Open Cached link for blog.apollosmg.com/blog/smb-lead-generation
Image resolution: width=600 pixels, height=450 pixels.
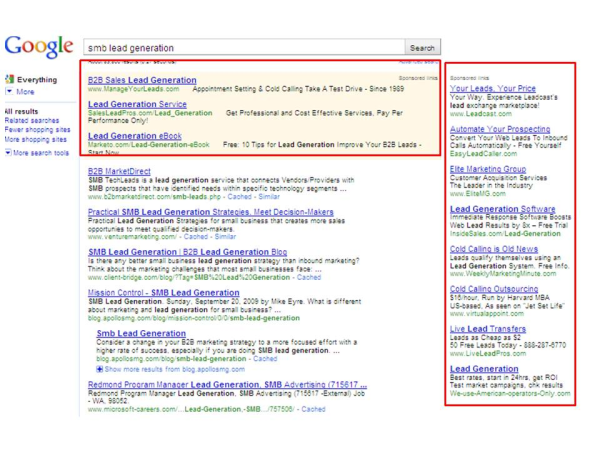coord(265,359)
